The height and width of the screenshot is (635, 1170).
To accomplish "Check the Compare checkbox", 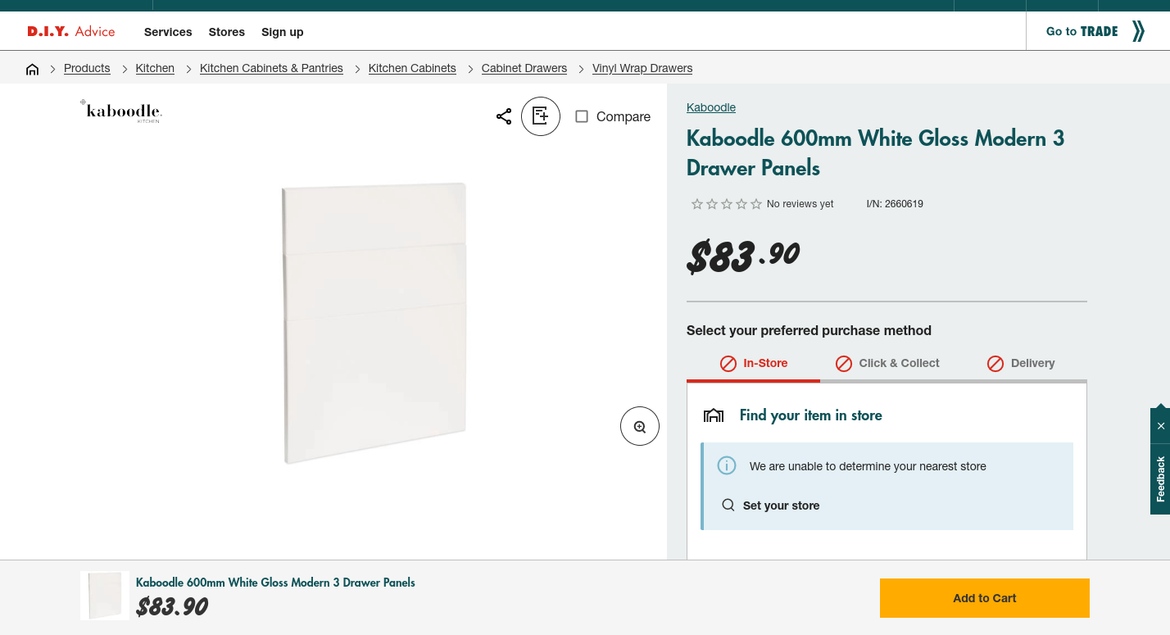I will [x=581, y=116].
